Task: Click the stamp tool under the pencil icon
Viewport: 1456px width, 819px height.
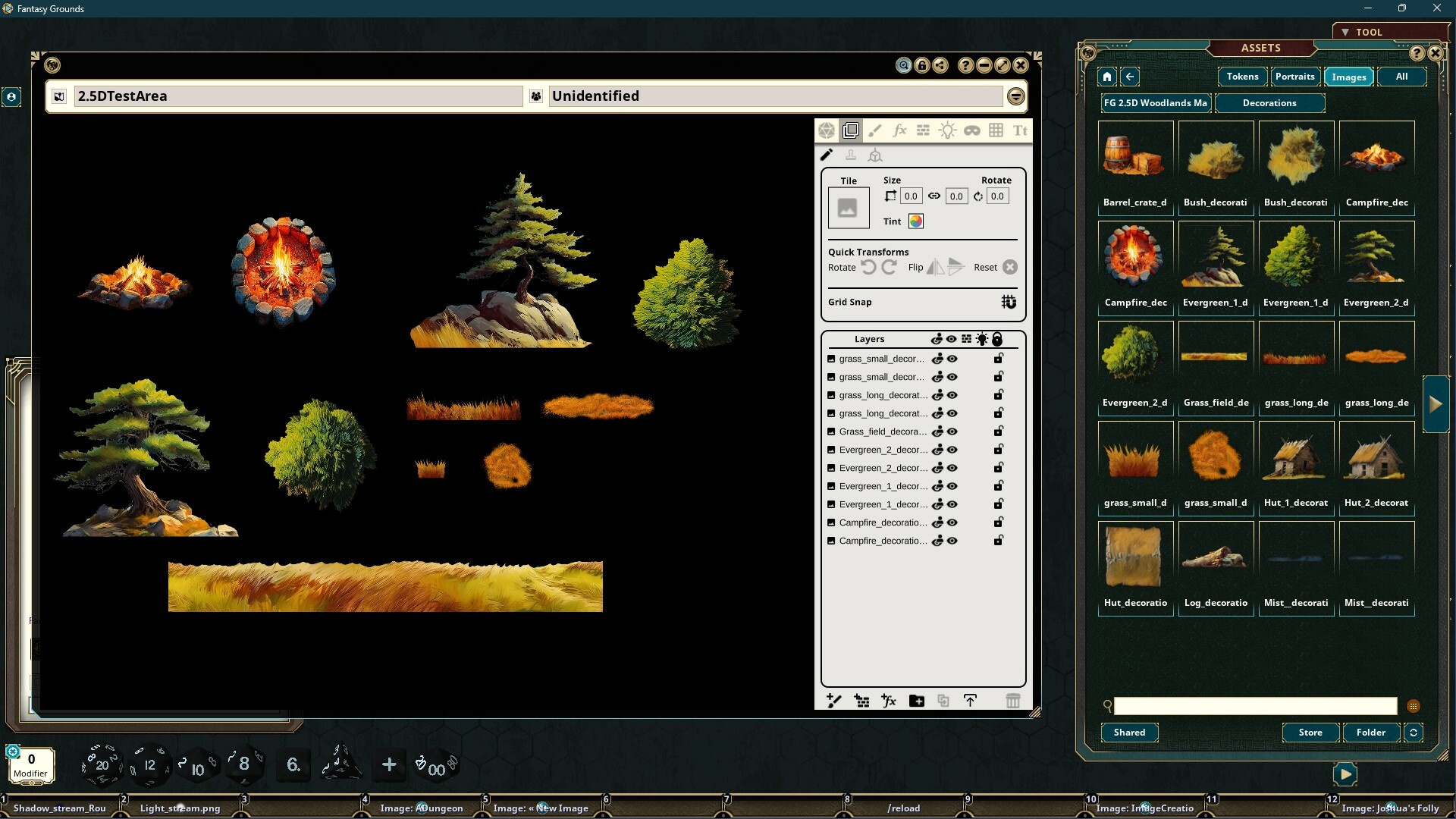Action: pyautogui.click(x=851, y=155)
